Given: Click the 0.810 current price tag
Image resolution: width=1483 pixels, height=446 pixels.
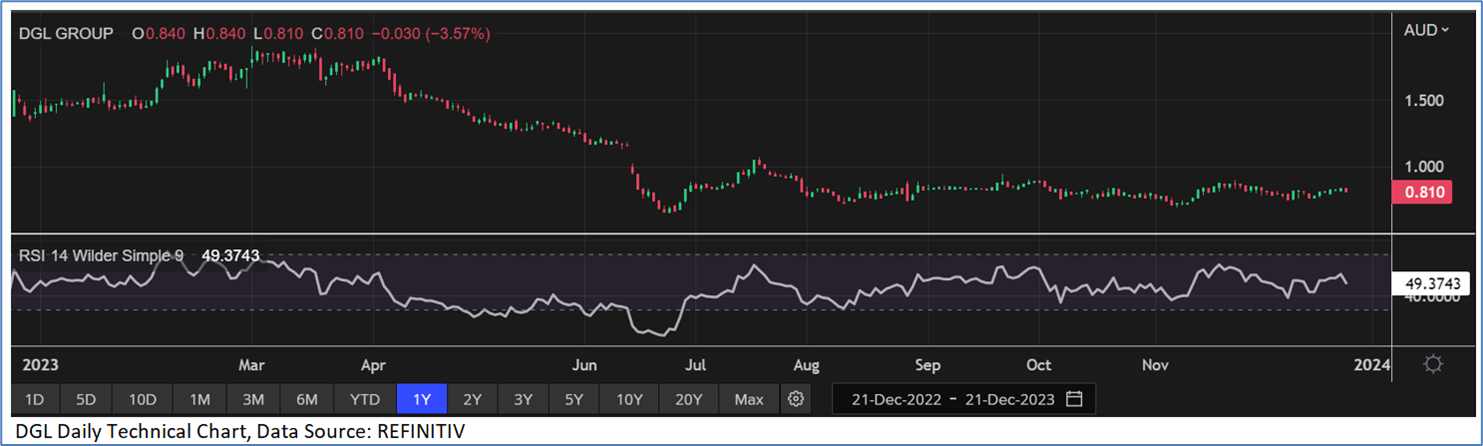Looking at the screenshot, I should point(1421,192).
